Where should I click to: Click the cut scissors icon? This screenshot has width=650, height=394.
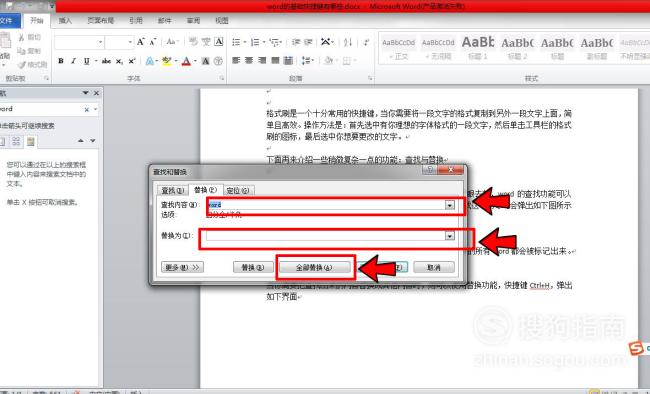point(22,38)
